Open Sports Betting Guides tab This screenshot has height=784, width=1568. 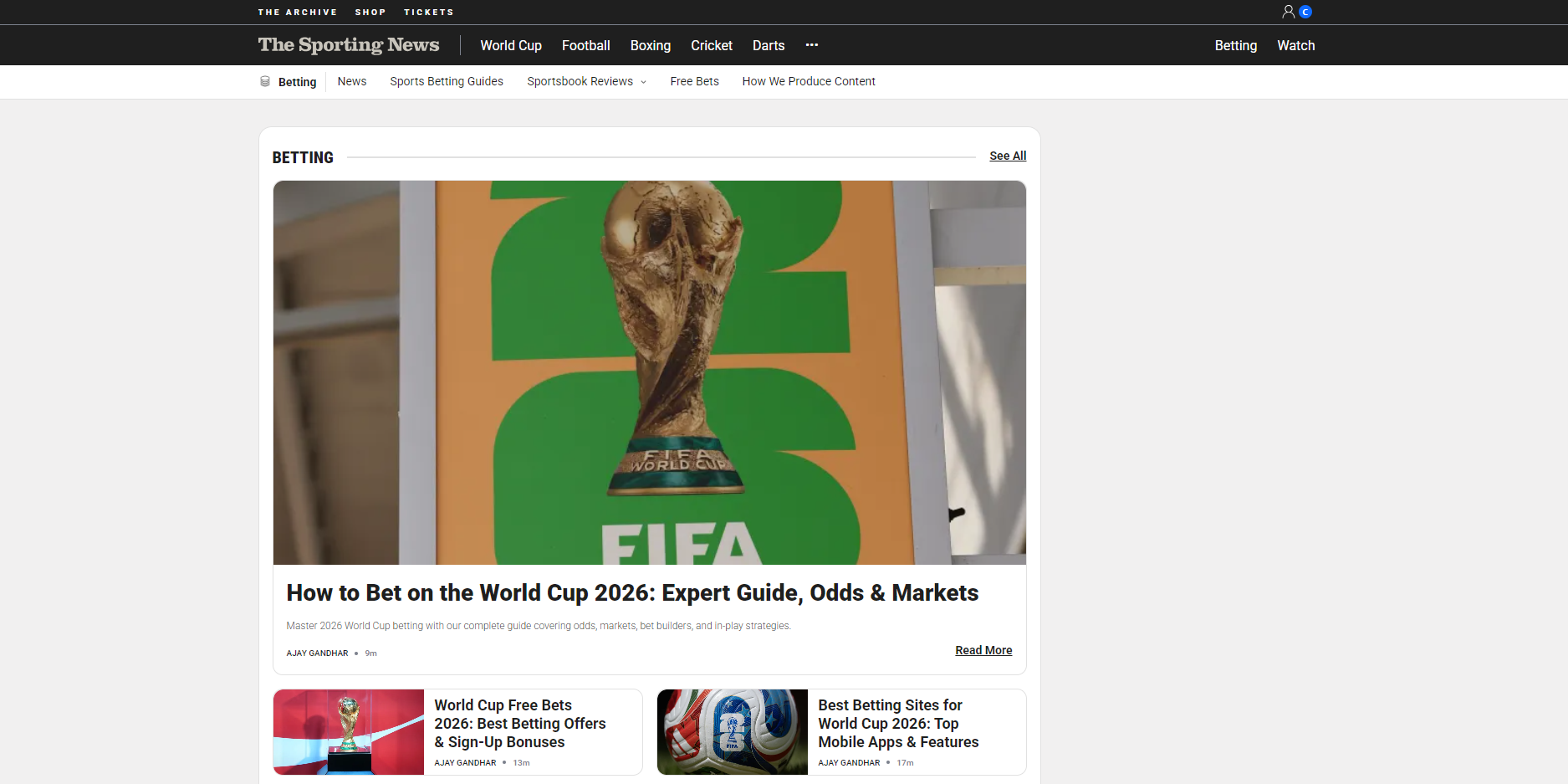click(x=447, y=81)
